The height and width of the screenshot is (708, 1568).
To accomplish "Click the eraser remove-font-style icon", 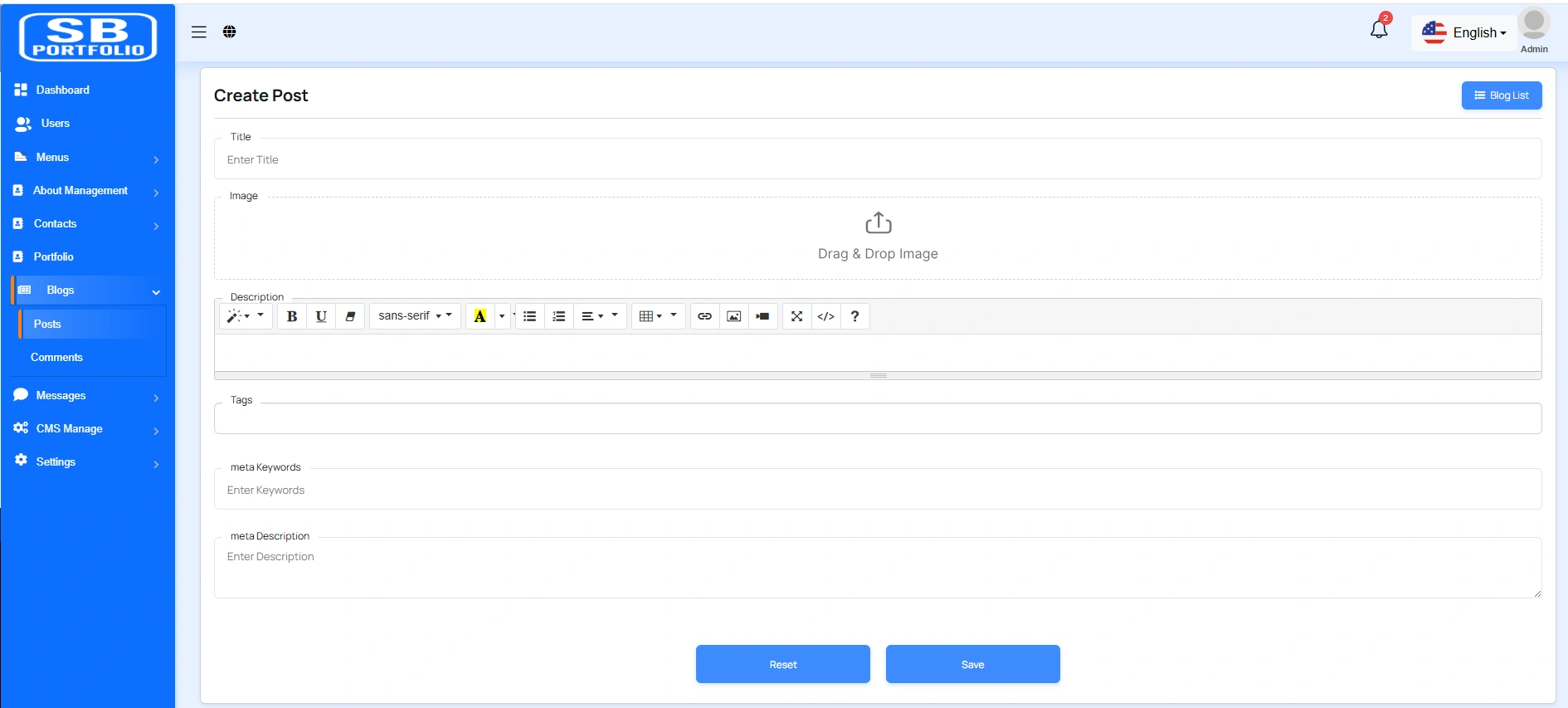I will click(x=350, y=316).
